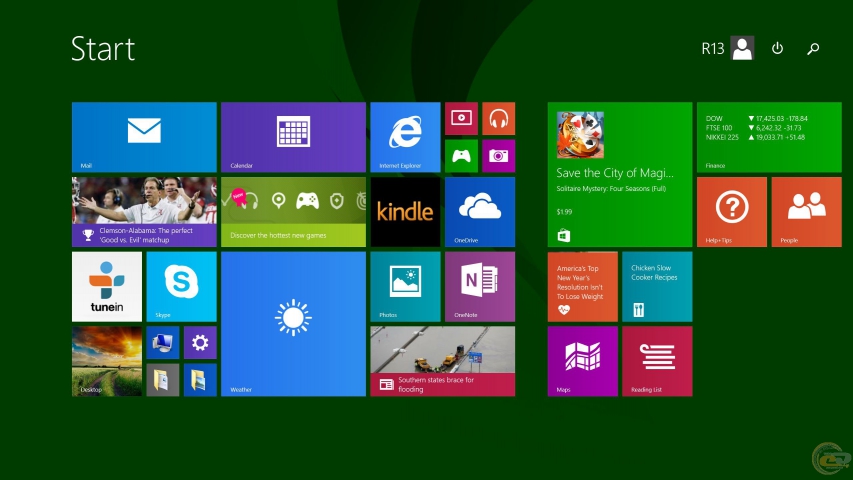This screenshot has width=853, height=480.
Task: Open the Xbox Games controller tile
Action: coord(461,156)
